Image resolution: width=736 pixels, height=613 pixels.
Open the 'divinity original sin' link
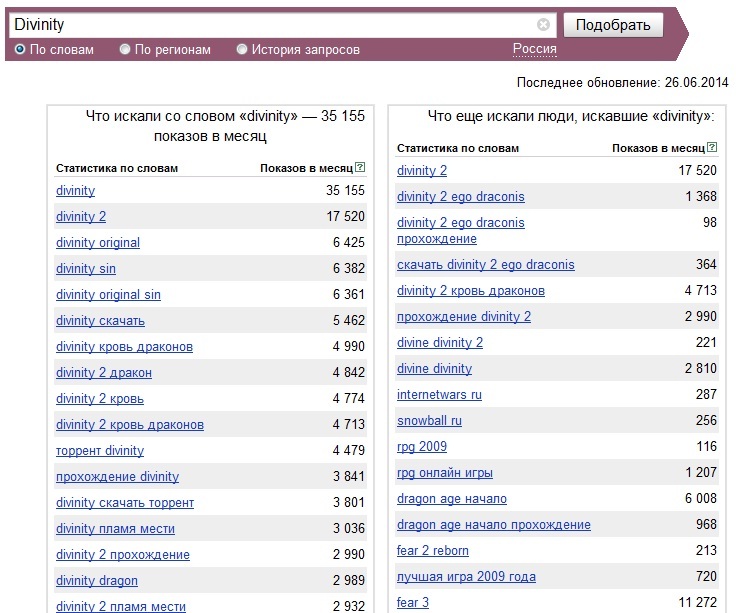108,295
